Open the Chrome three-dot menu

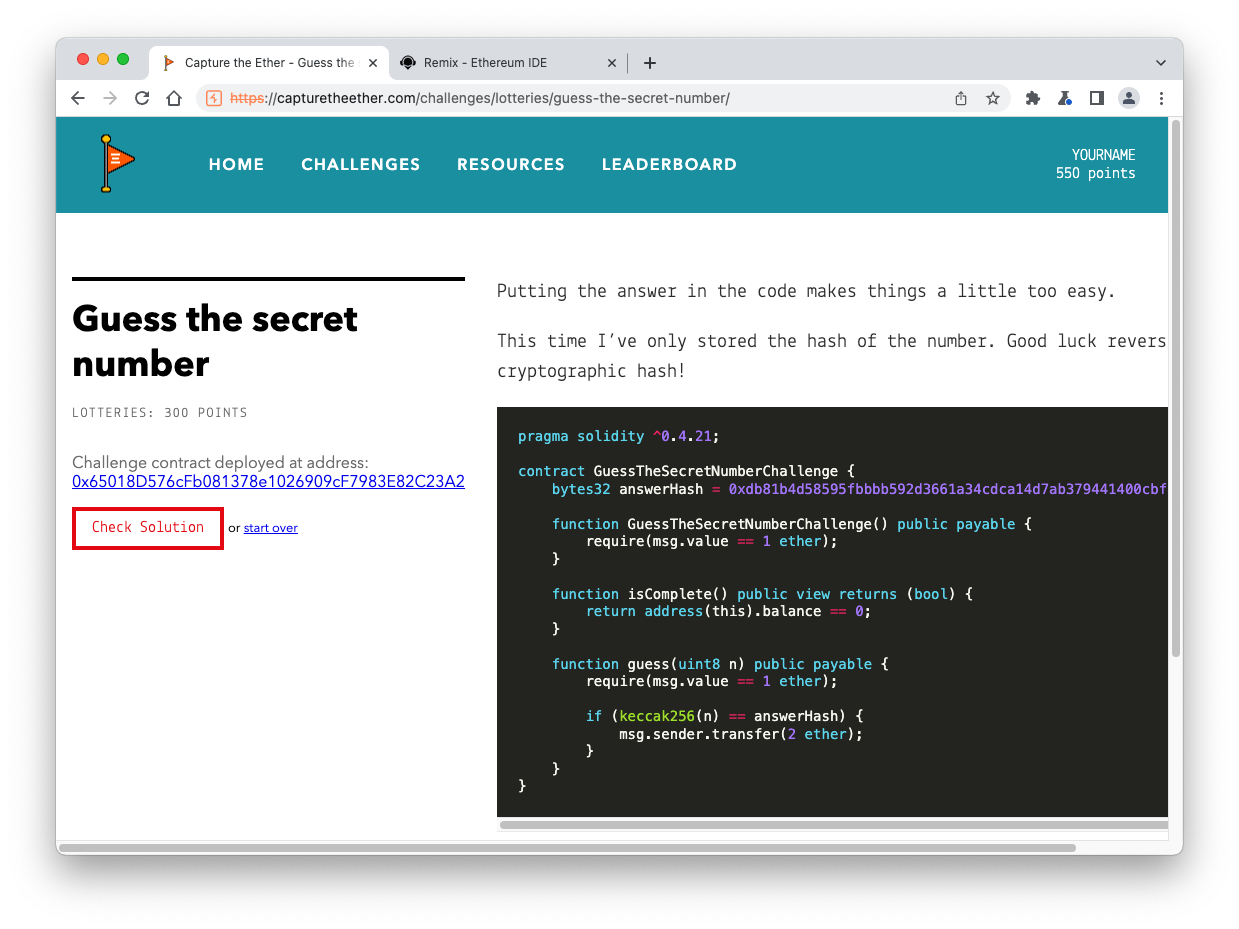pos(1161,98)
